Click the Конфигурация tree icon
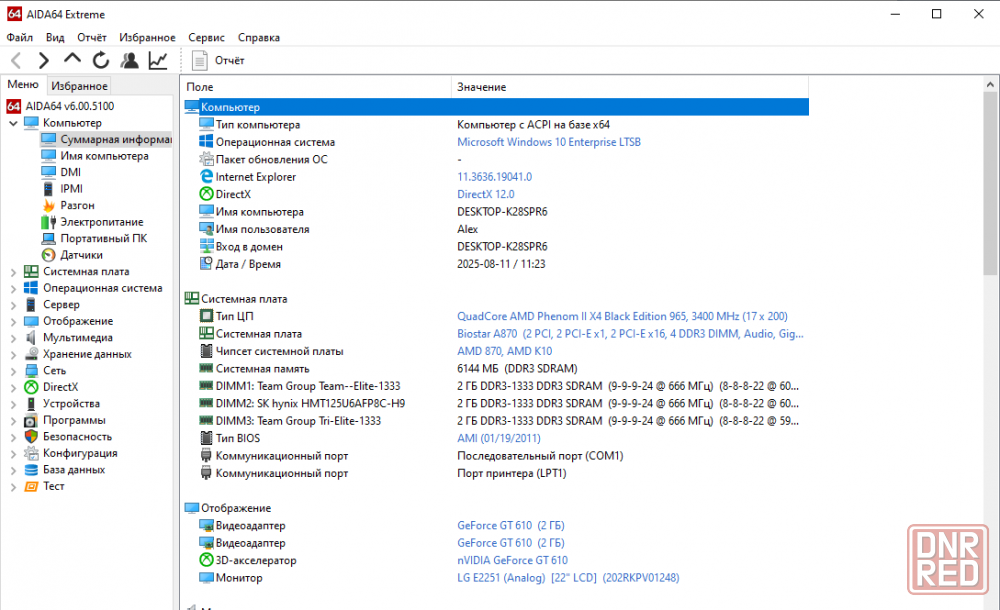1000x610 pixels. tap(31, 453)
